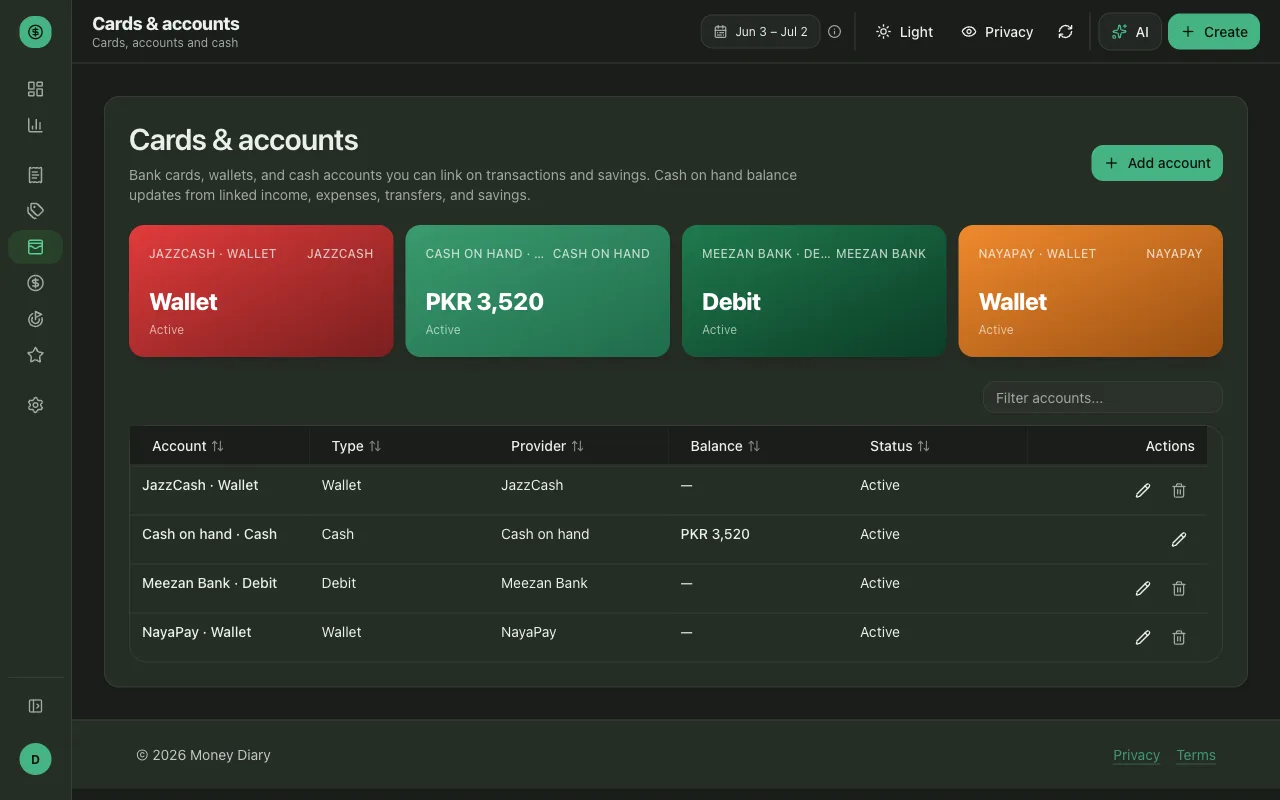Select the highlighted cards and accounts sidebar icon
Viewport: 1280px width, 800px height.
tap(35, 247)
